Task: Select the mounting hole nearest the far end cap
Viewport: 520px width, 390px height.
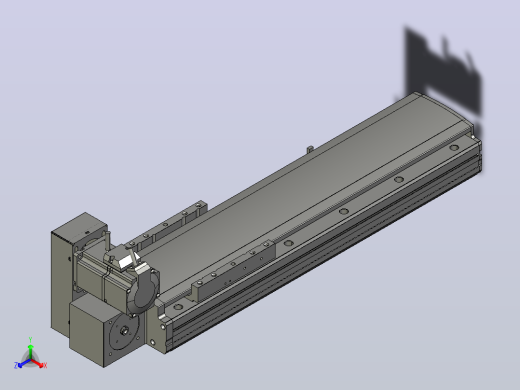Action: 454,147
